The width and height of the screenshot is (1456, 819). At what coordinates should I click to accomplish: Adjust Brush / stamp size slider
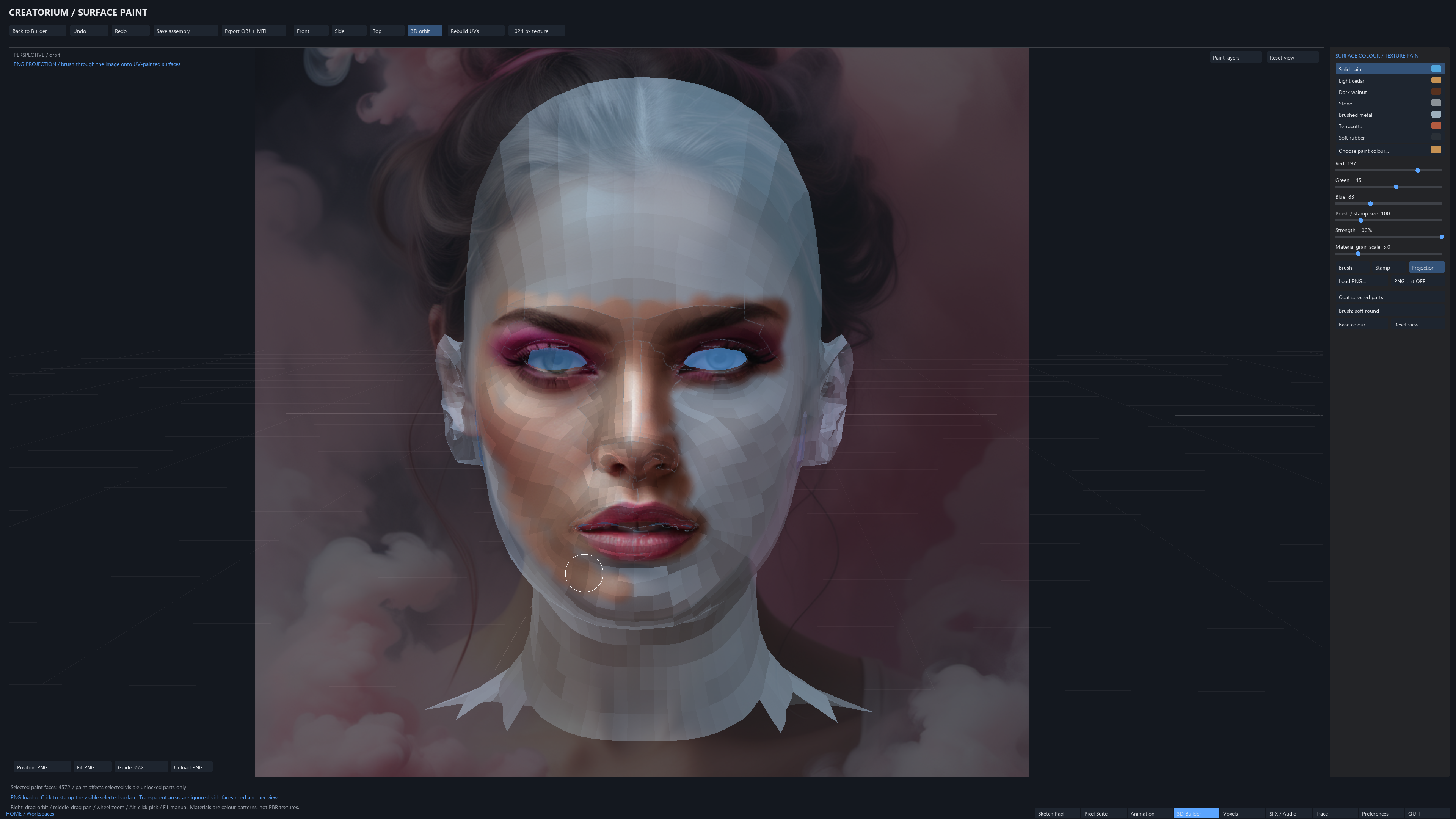tap(1388, 220)
